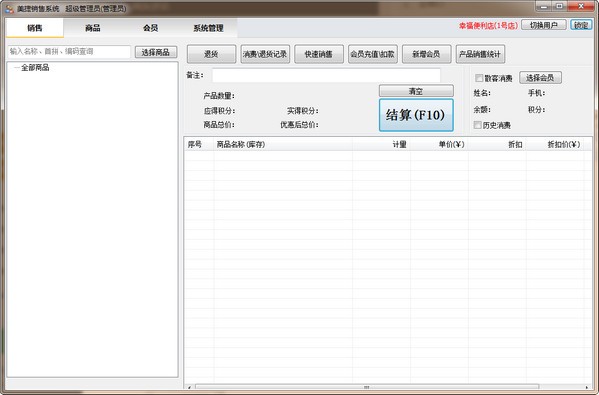Click the application icon in the title bar
This screenshot has height=395, width=599.
click(9, 8)
